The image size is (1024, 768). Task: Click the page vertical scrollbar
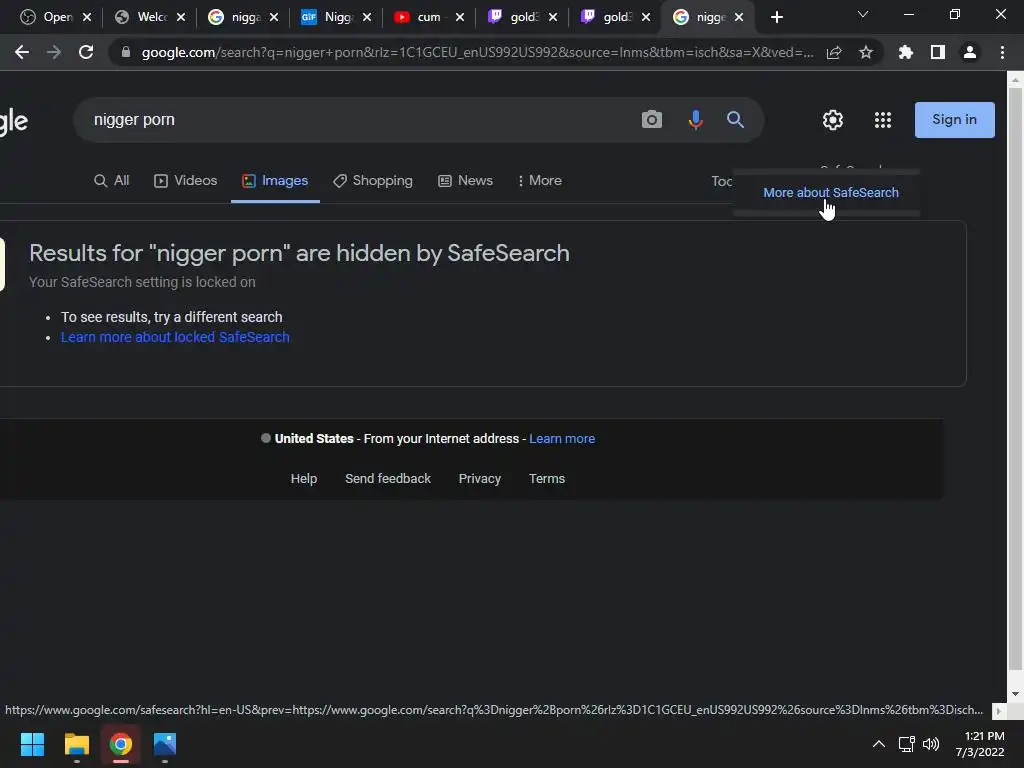coord(1015,379)
